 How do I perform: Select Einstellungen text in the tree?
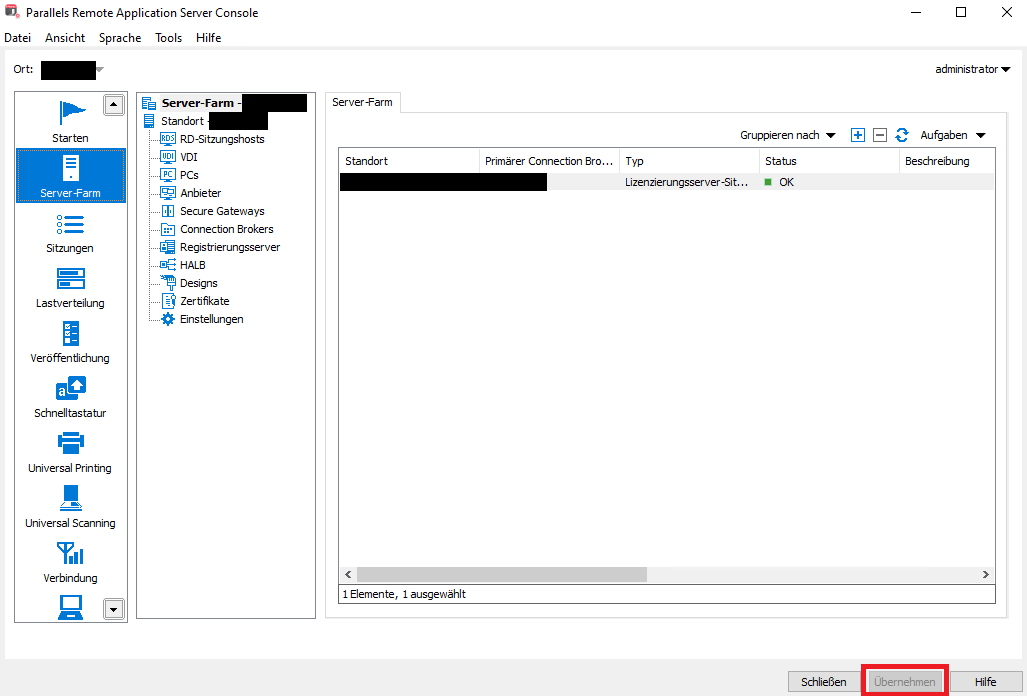212,319
